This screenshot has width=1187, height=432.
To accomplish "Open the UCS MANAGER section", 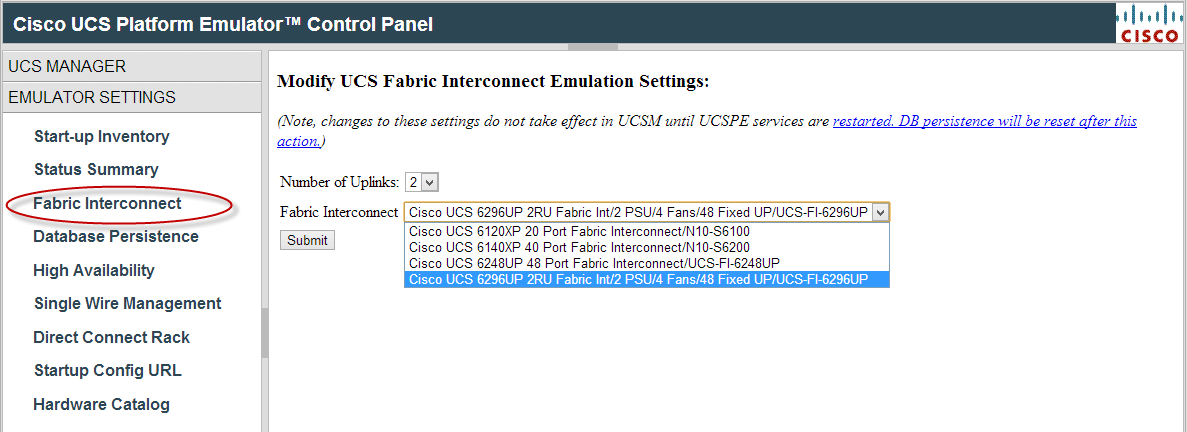I will (x=68, y=67).
